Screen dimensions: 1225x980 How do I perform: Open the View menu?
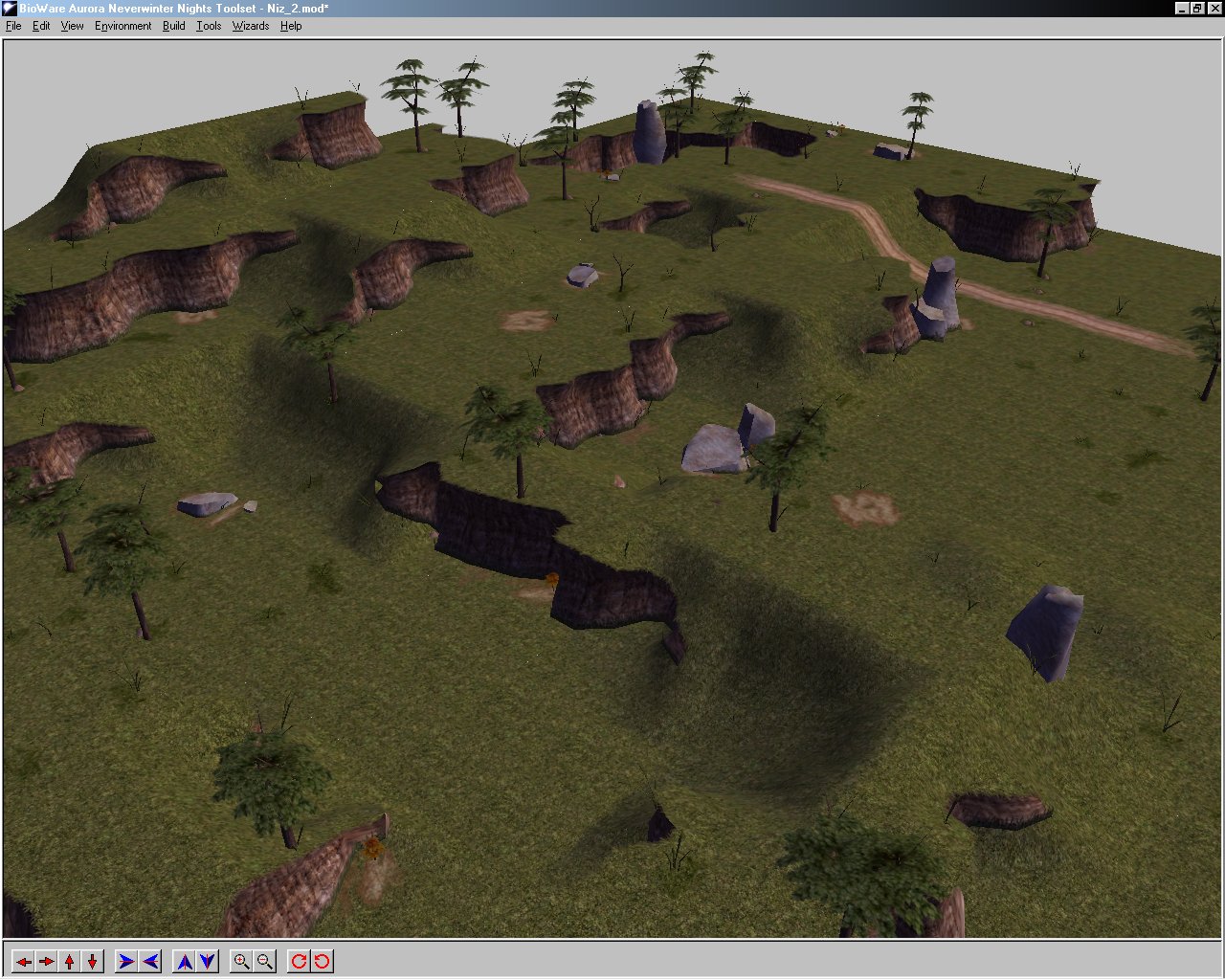coord(73,26)
